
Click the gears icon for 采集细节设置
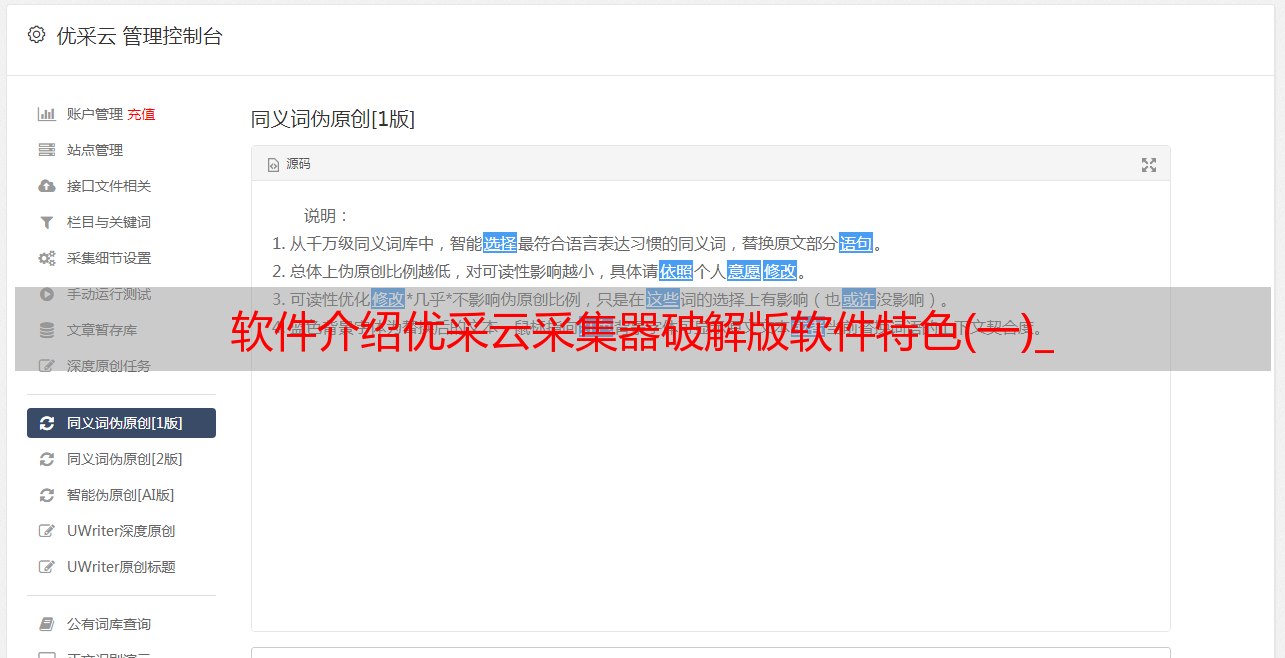(x=46, y=258)
